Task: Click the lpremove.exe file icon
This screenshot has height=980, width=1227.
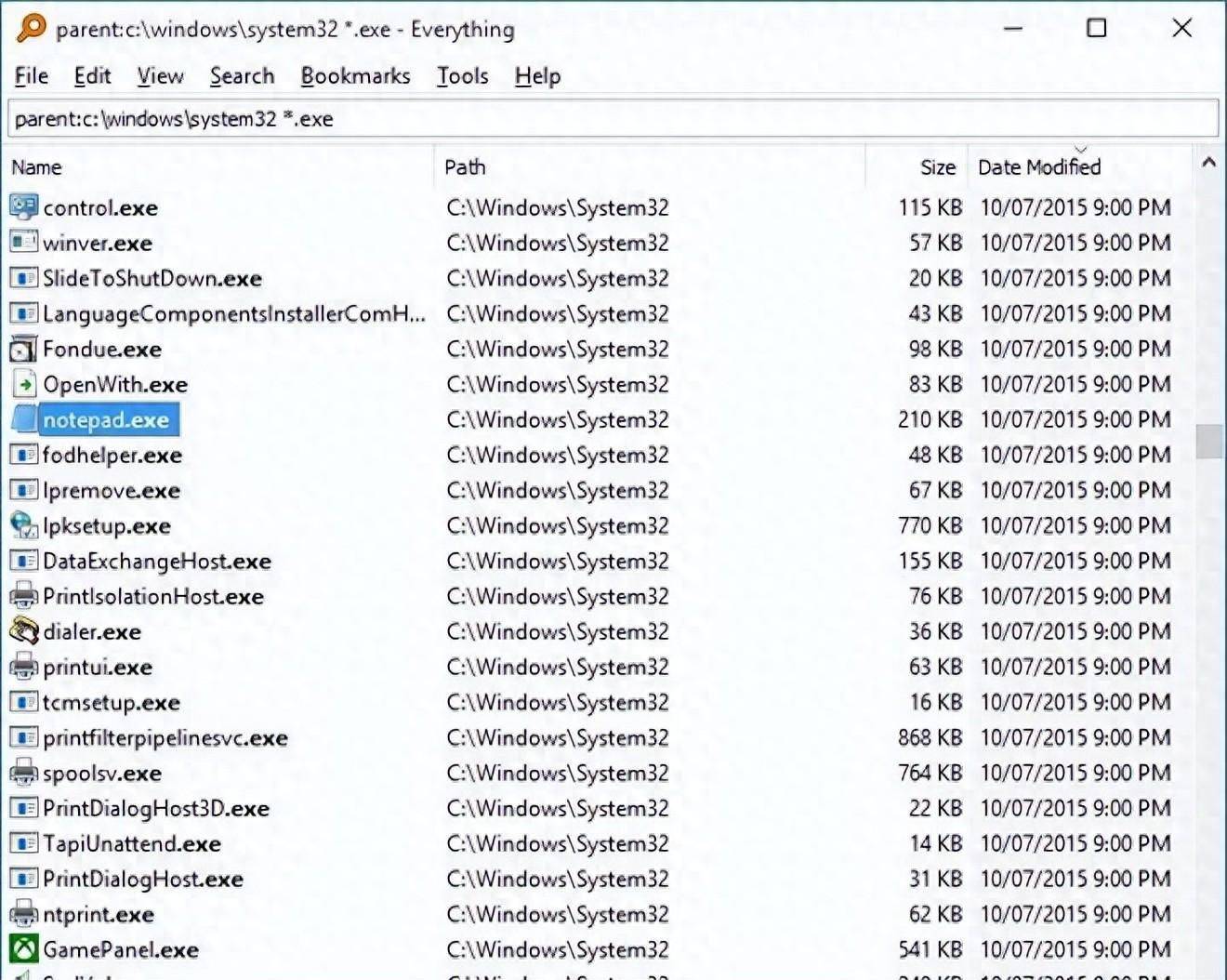Action: point(23,489)
